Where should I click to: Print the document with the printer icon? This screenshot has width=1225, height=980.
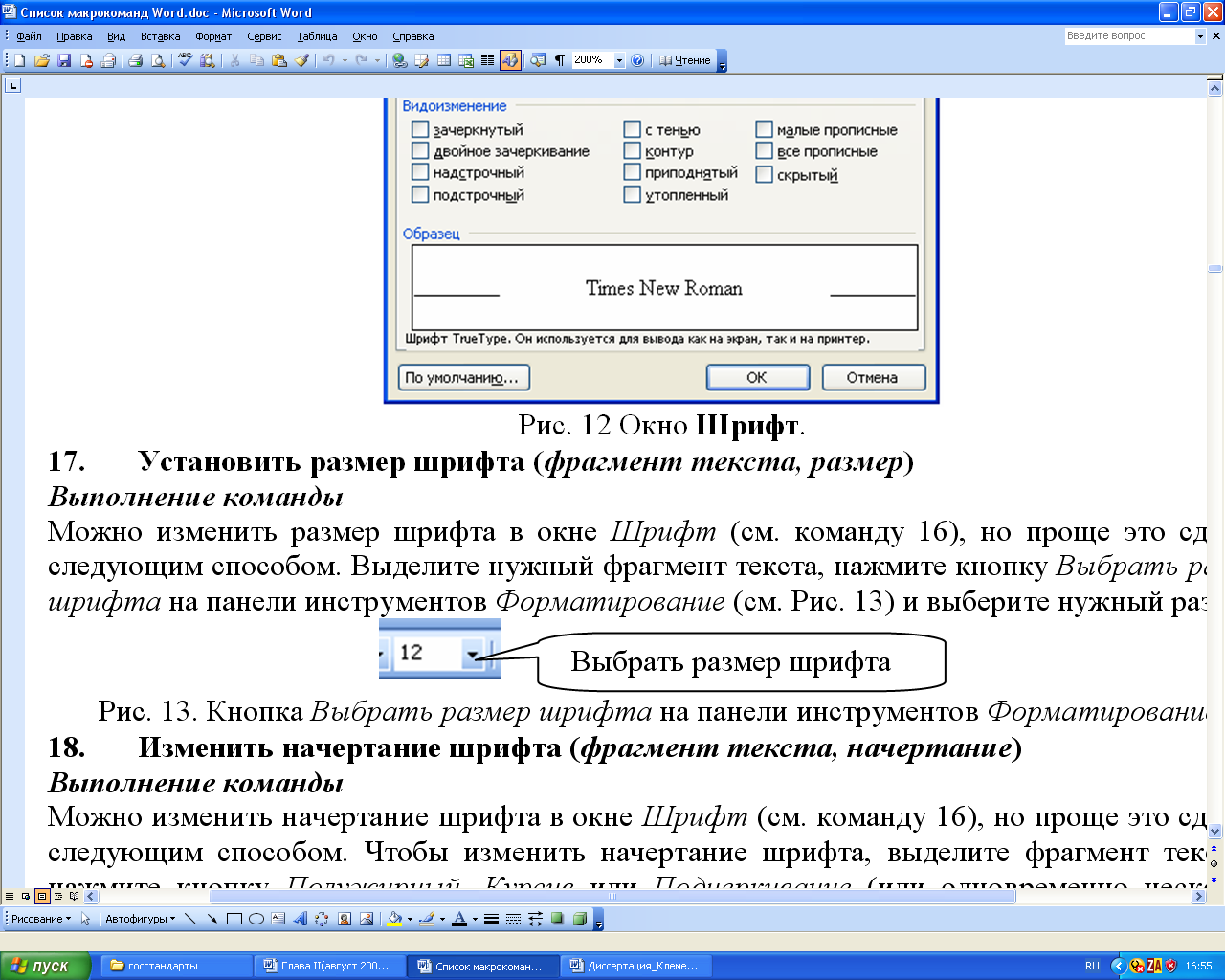(x=136, y=60)
